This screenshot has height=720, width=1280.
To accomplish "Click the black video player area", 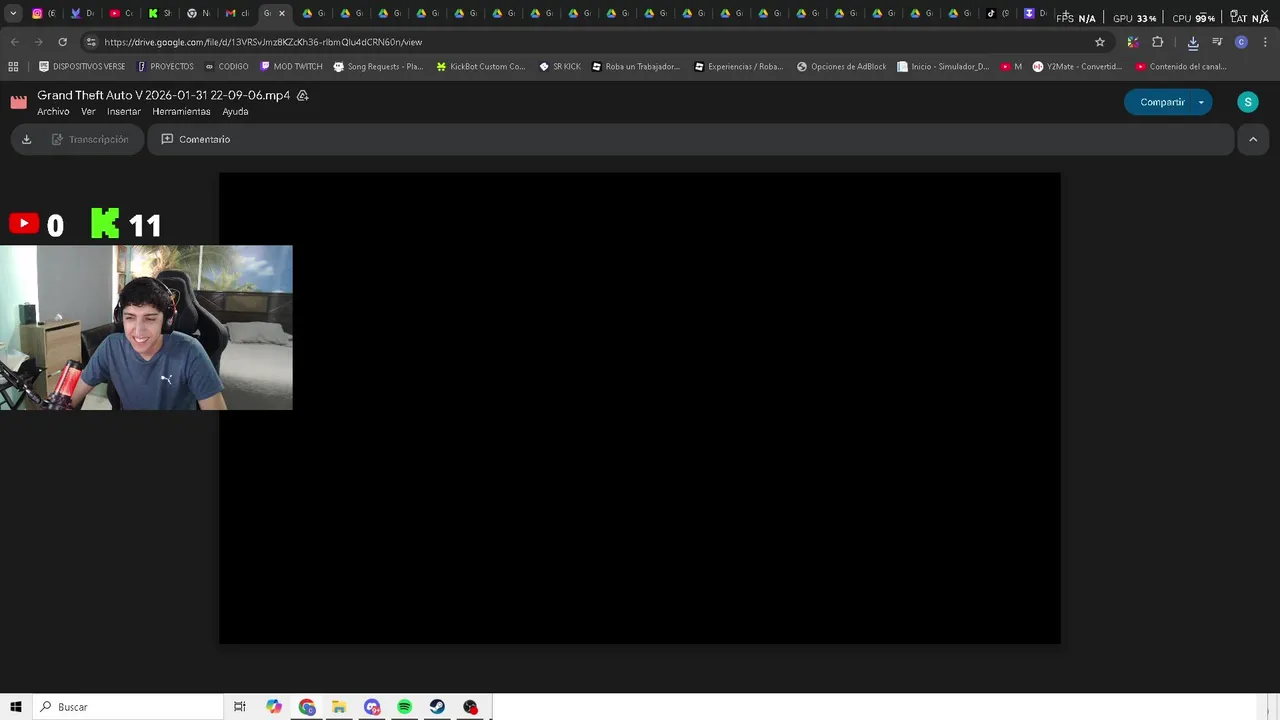I will point(640,408).
